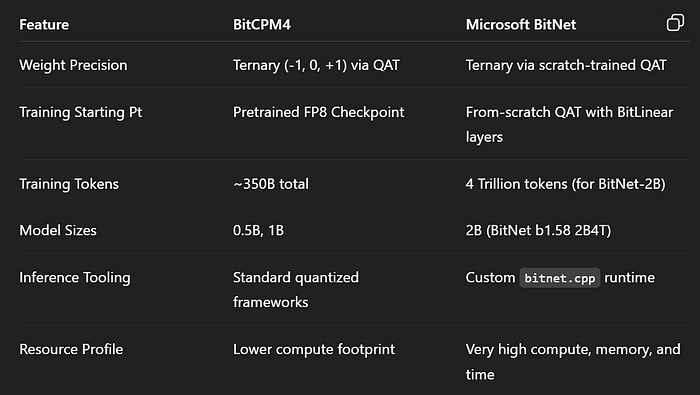Click the Inference Tooling row label
Screen dimensions: 700x395
pos(75,278)
